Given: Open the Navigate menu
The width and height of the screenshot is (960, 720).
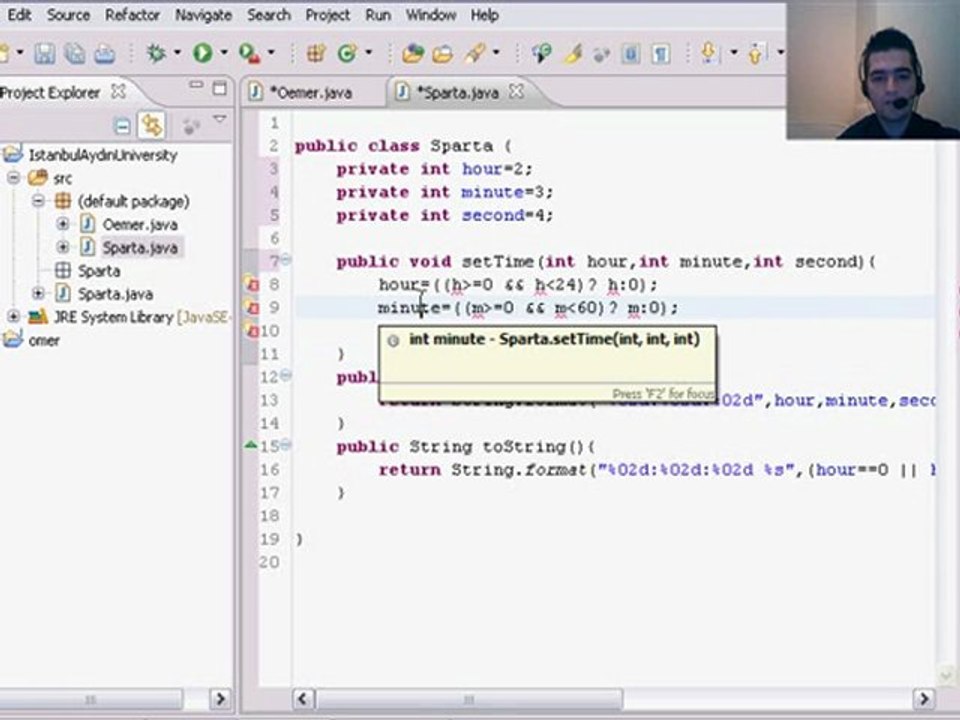Looking at the screenshot, I should [203, 15].
